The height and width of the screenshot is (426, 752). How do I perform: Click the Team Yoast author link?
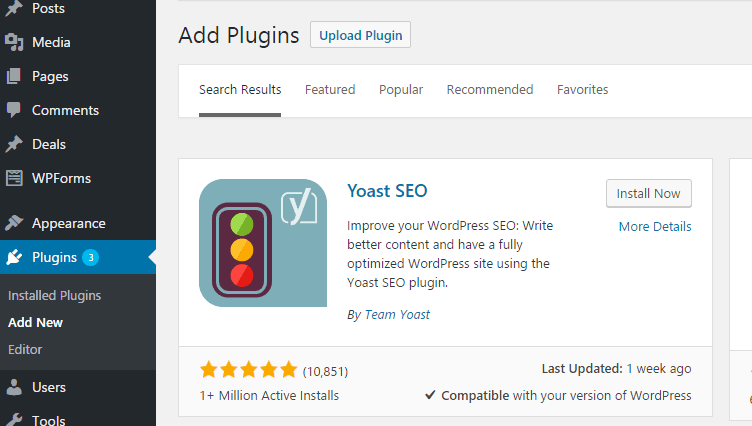pos(397,315)
